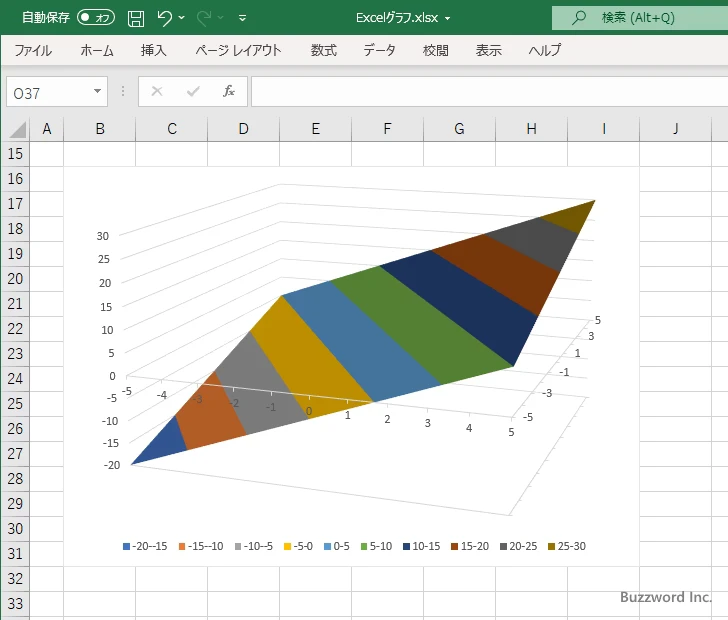The image size is (728, 620).
Task: Click the Insert Function fx icon
Action: (x=229, y=91)
